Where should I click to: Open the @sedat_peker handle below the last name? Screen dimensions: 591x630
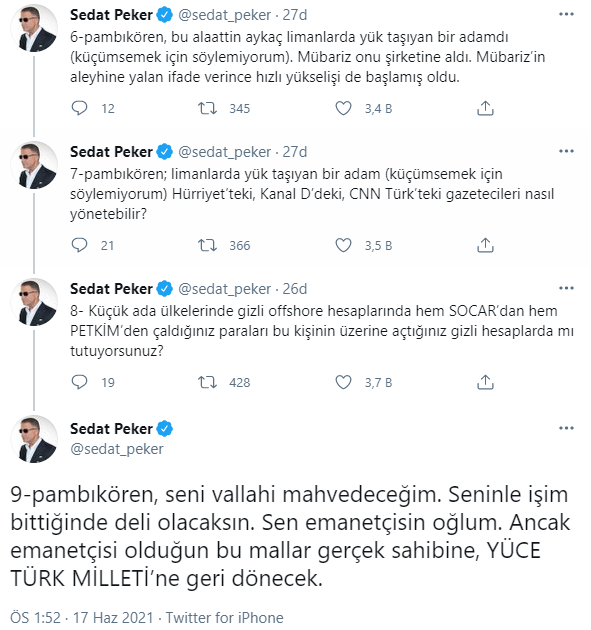pos(117,449)
